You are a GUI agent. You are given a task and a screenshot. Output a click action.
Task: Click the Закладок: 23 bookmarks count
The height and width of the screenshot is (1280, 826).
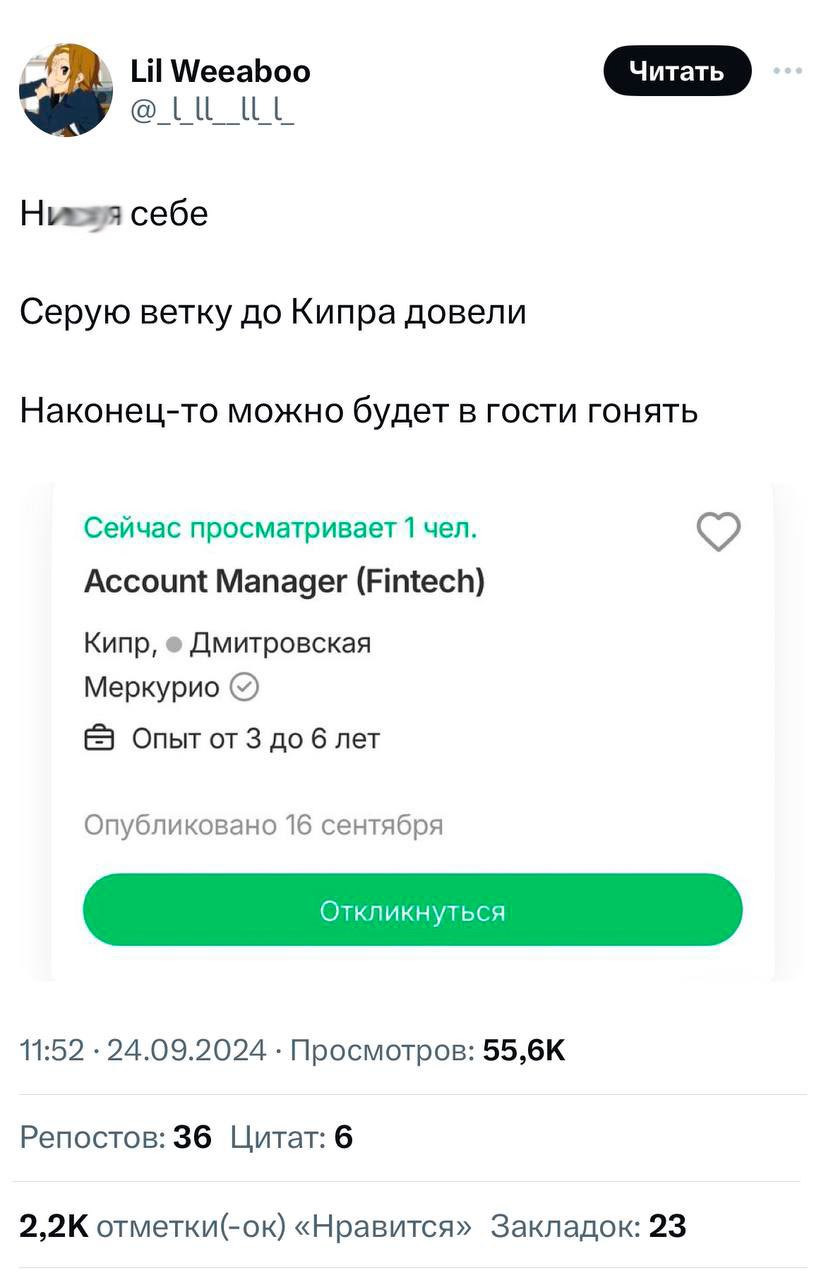click(588, 1225)
